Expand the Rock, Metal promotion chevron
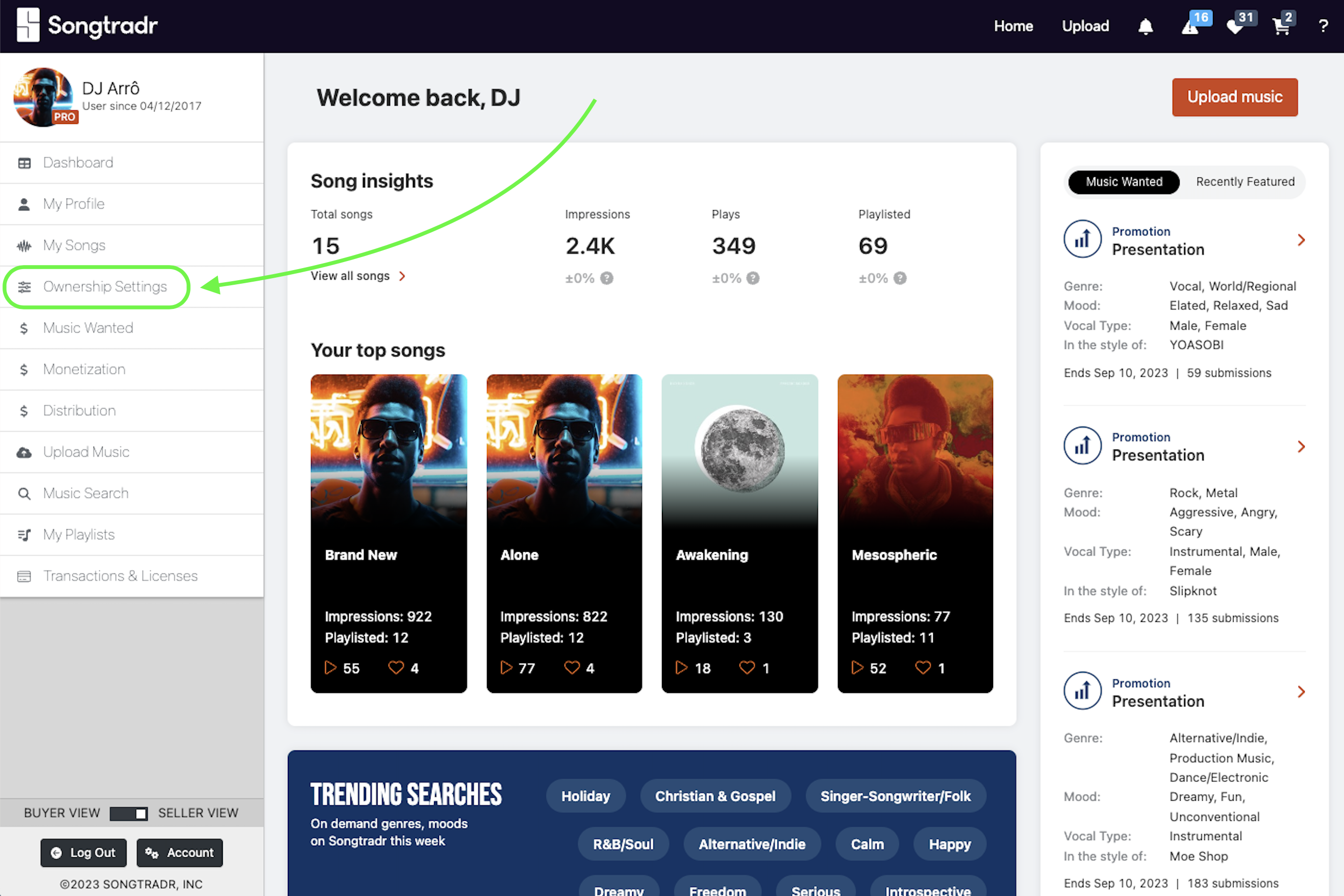 click(x=1301, y=446)
